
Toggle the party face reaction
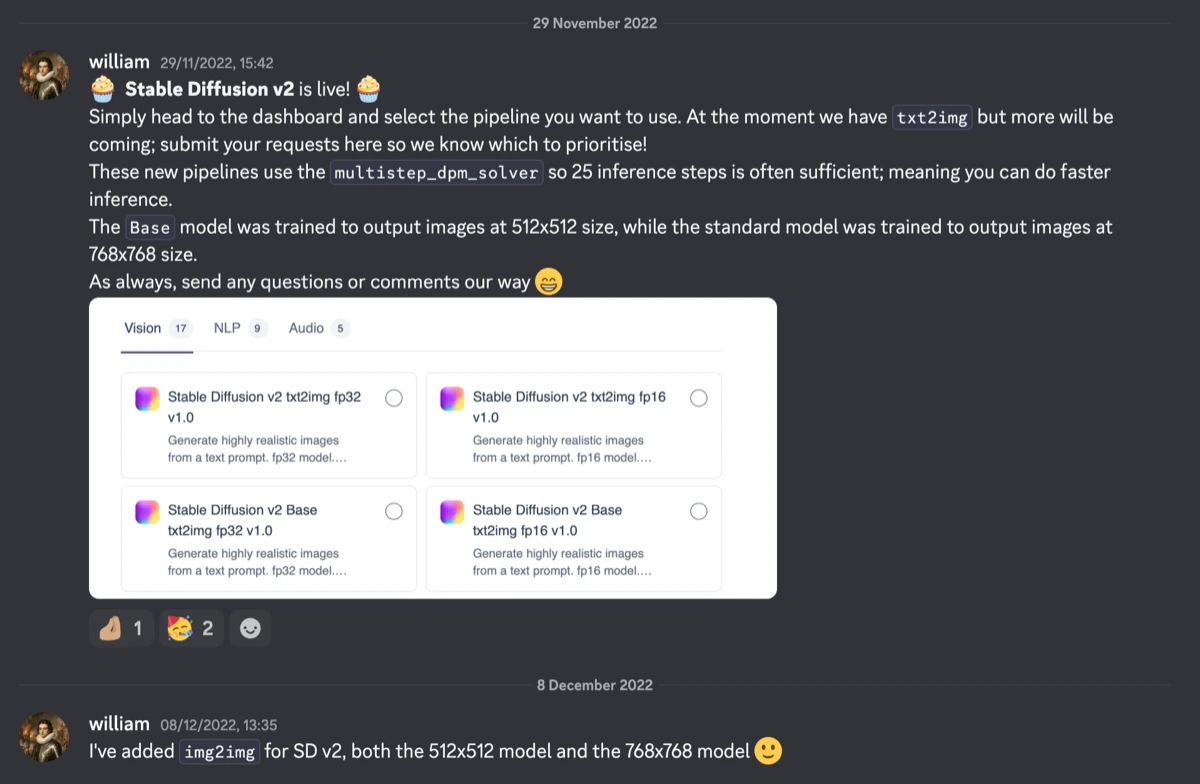tap(191, 628)
